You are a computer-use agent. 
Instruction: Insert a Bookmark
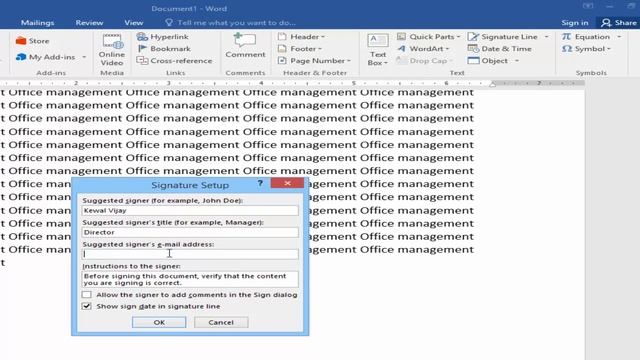tap(164, 49)
